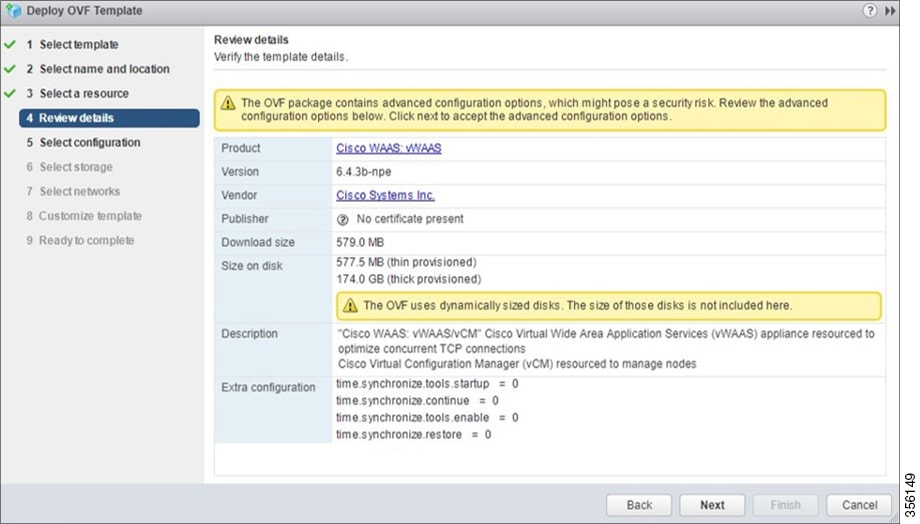
Task: Open step 3 Select a resource
Action: point(77,93)
